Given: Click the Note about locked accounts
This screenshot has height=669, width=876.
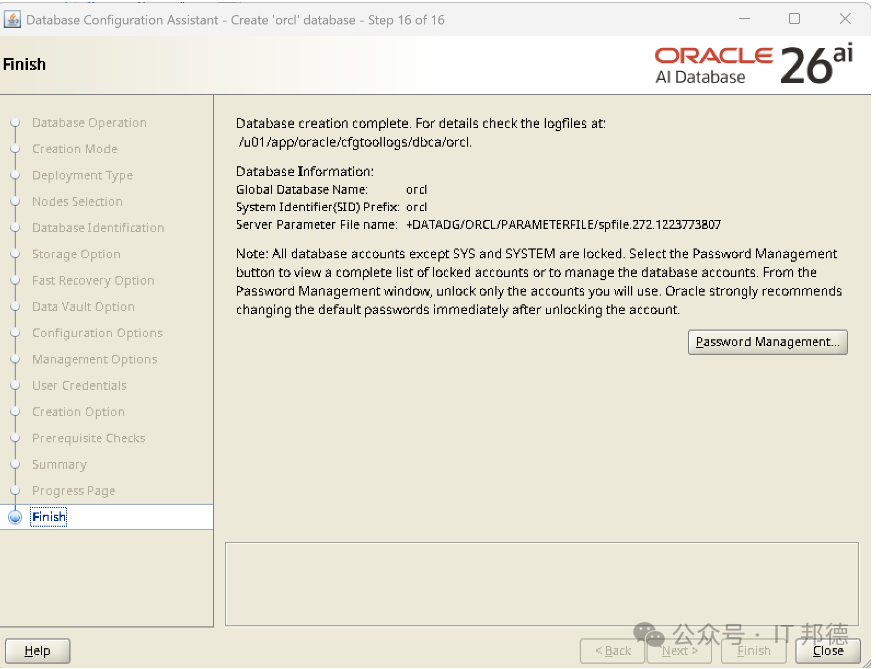Looking at the screenshot, I should (539, 282).
